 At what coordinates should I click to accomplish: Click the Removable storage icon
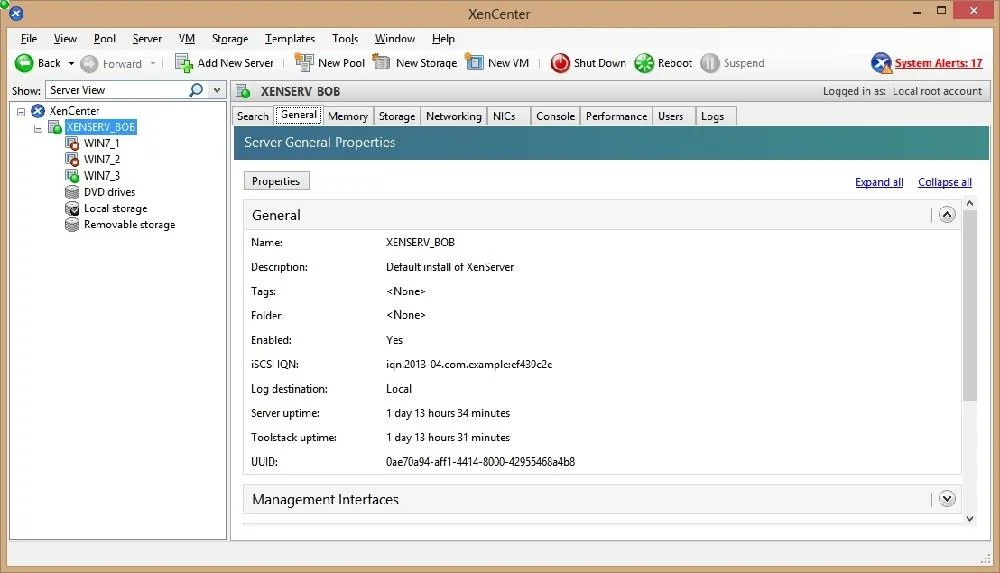(x=72, y=225)
